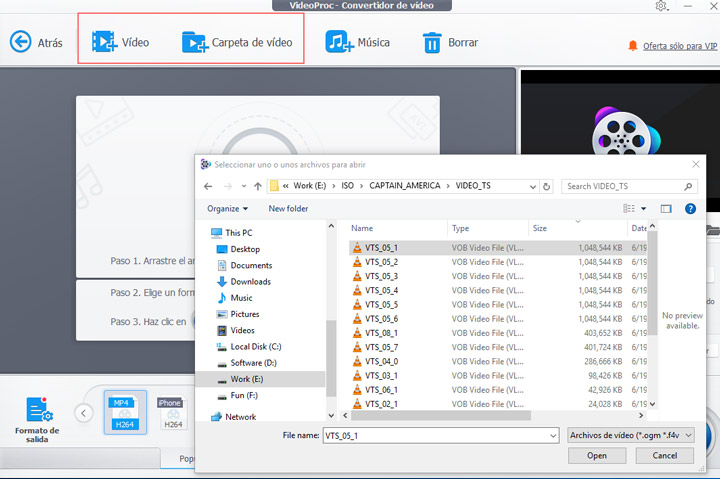Toggle the preview pane icon
The height and width of the screenshot is (479, 720).
point(666,209)
